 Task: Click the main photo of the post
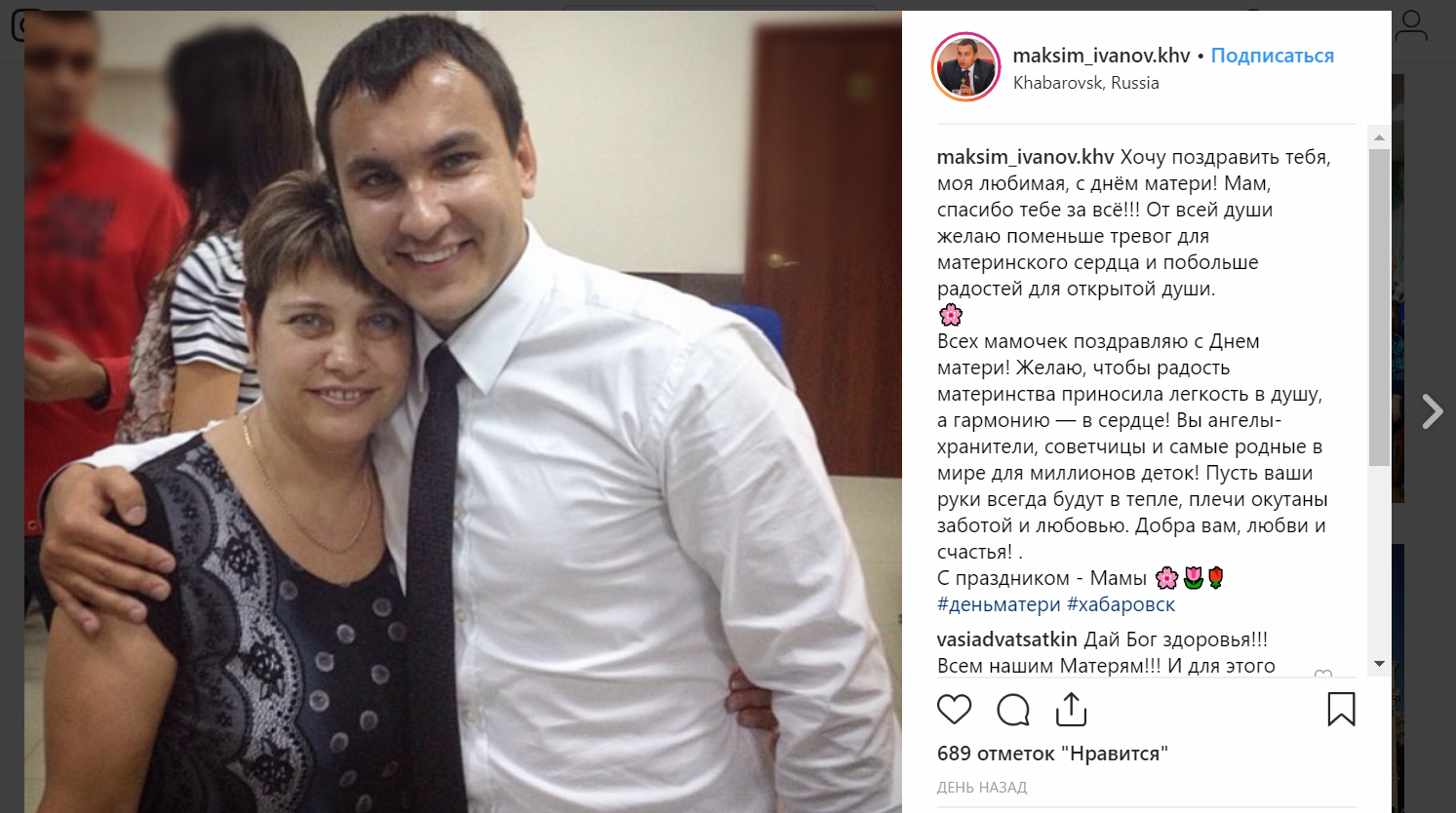463,411
